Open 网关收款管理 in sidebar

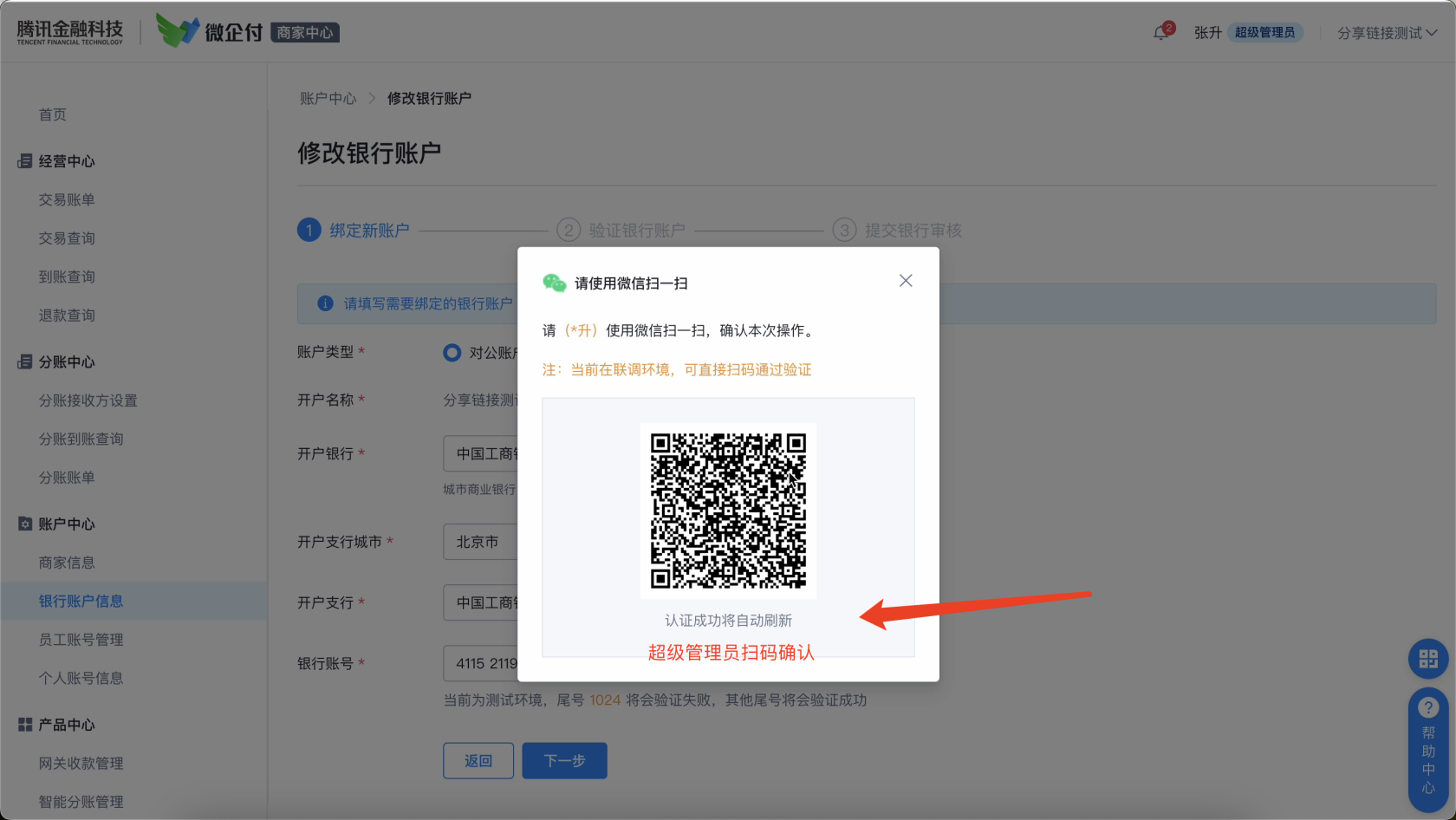click(x=81, y=763)
